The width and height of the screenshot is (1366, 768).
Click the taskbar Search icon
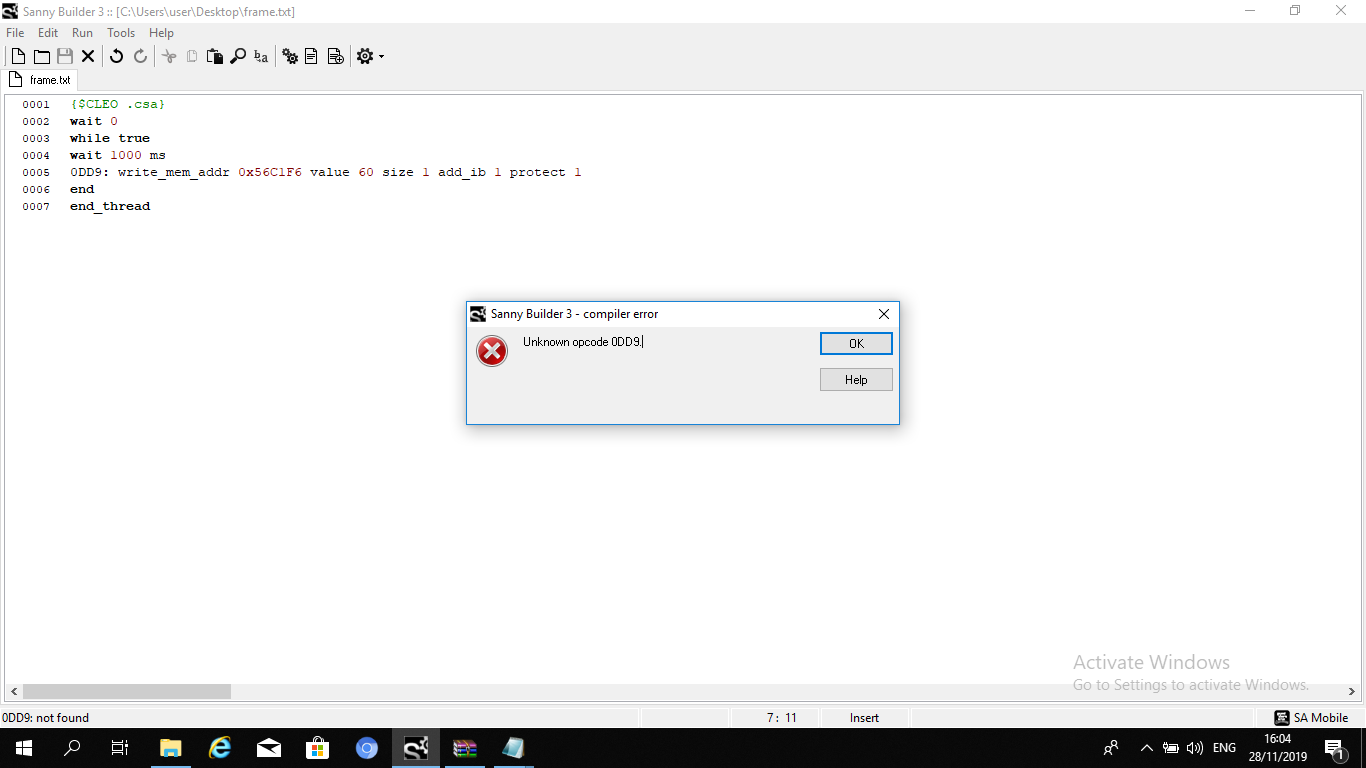click(x=72, y=748)
